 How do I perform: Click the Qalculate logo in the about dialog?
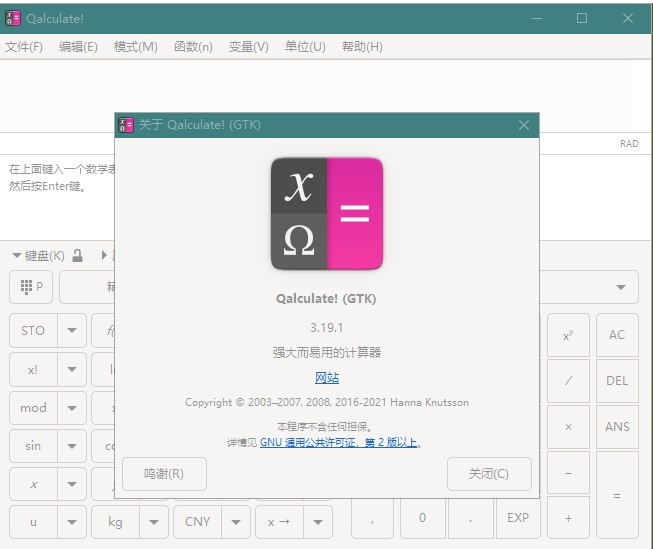pyautogui.click(x=327, y=214)
